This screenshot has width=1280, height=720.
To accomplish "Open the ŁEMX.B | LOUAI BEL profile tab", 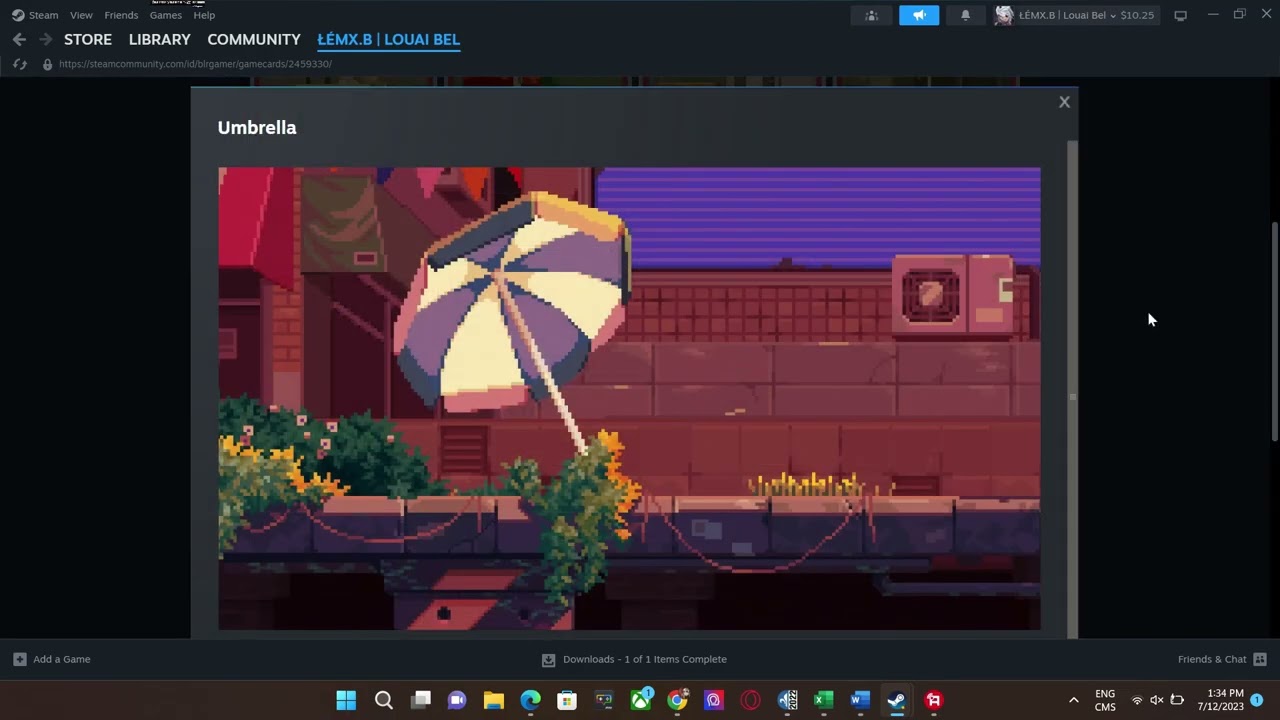I will point(389,39).
